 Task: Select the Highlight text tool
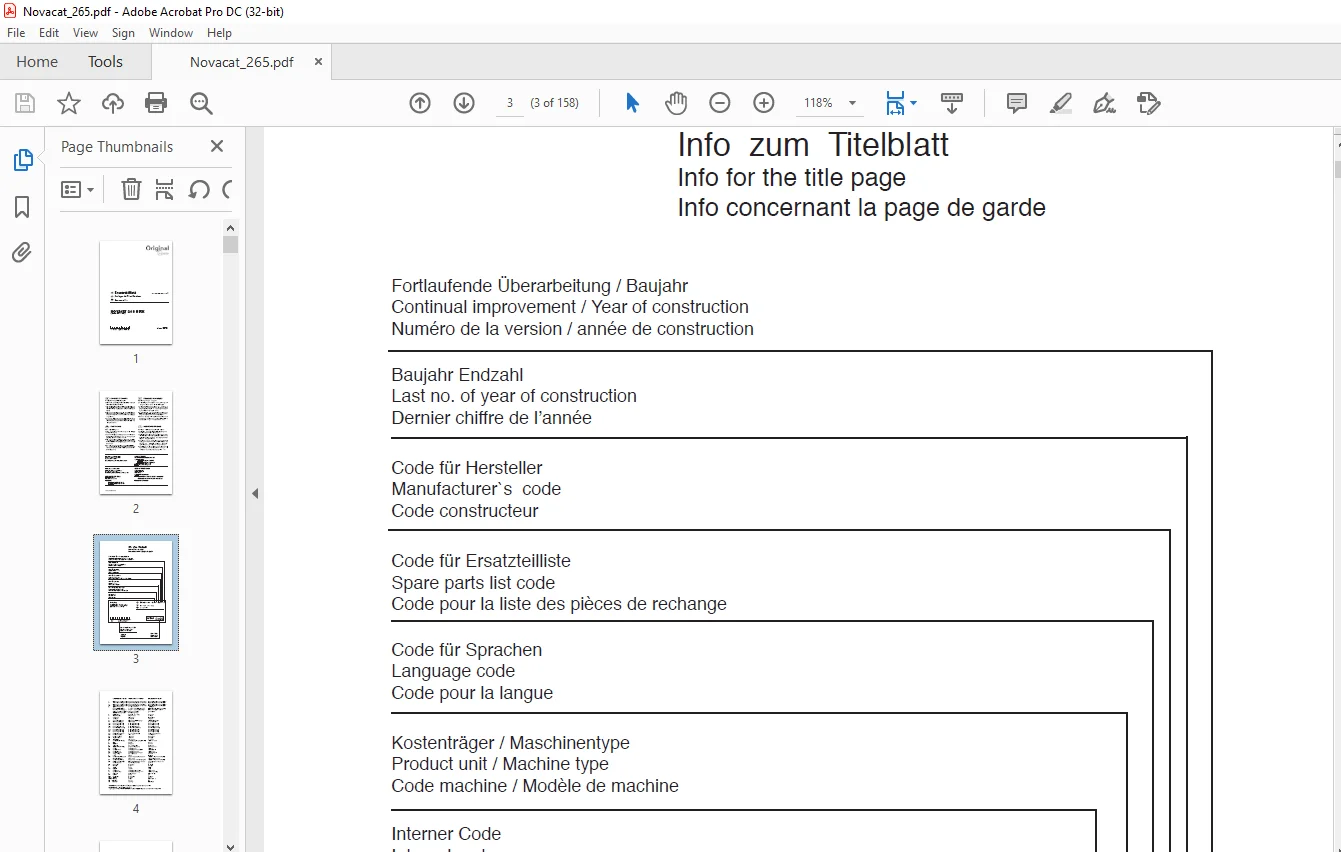click(1061, 103)
